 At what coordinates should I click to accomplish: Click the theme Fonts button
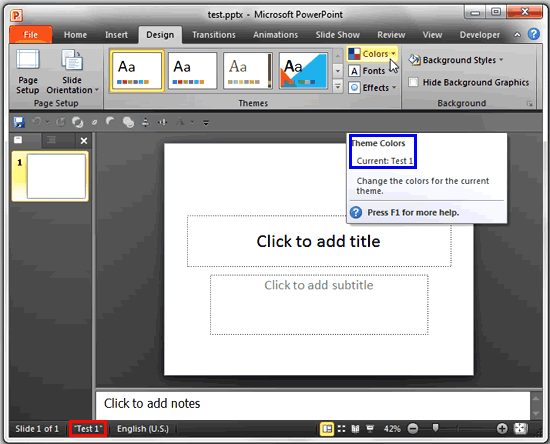(x=367, y=71)
